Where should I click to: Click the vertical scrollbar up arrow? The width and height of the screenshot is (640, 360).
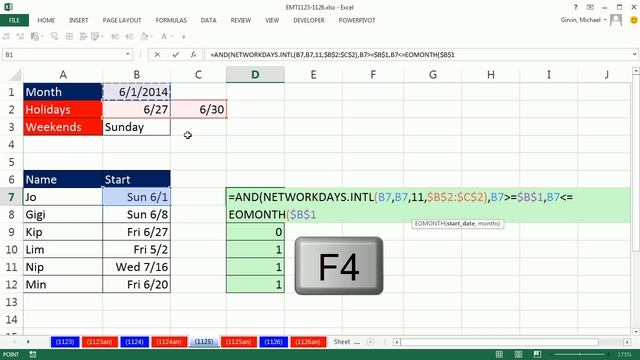[x=636, y=71]
